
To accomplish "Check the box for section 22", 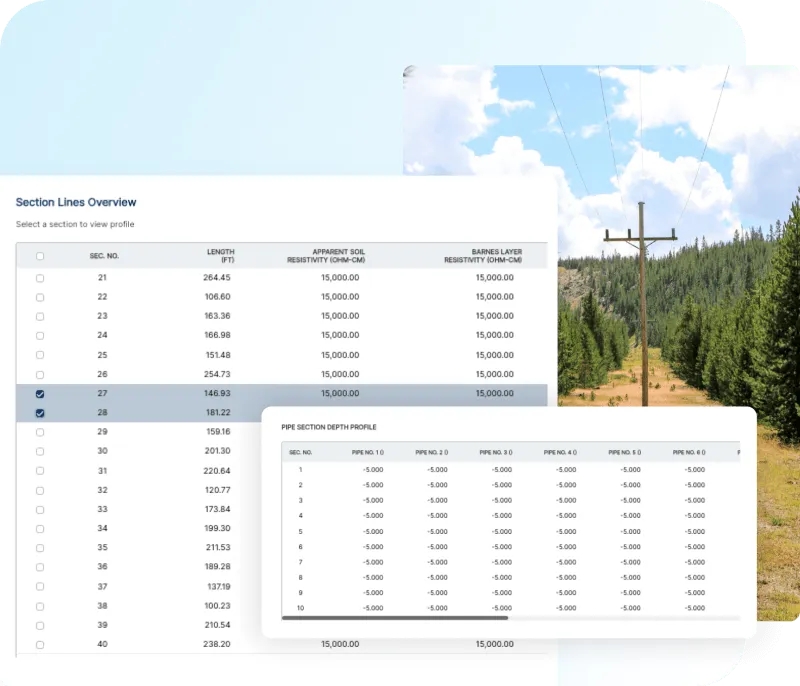I will pyautogui.click(x=40, y=297).
